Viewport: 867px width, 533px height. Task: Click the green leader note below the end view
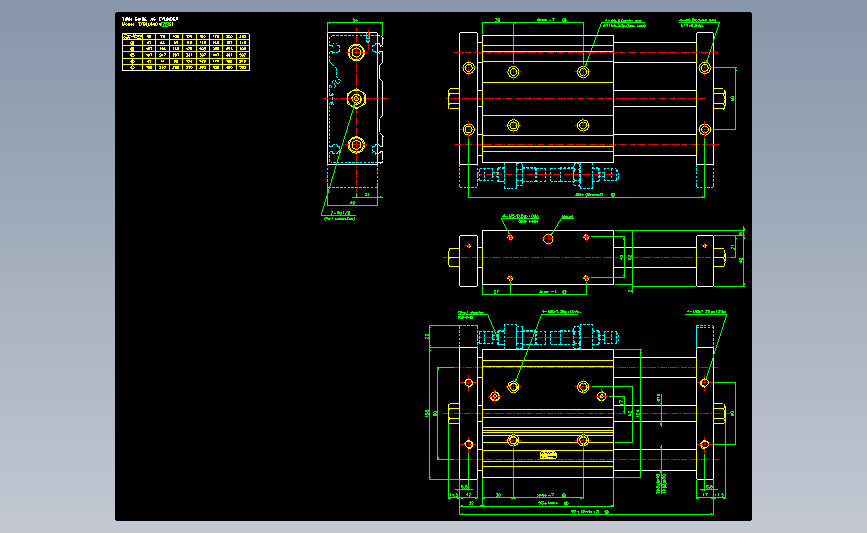point(340,216)
